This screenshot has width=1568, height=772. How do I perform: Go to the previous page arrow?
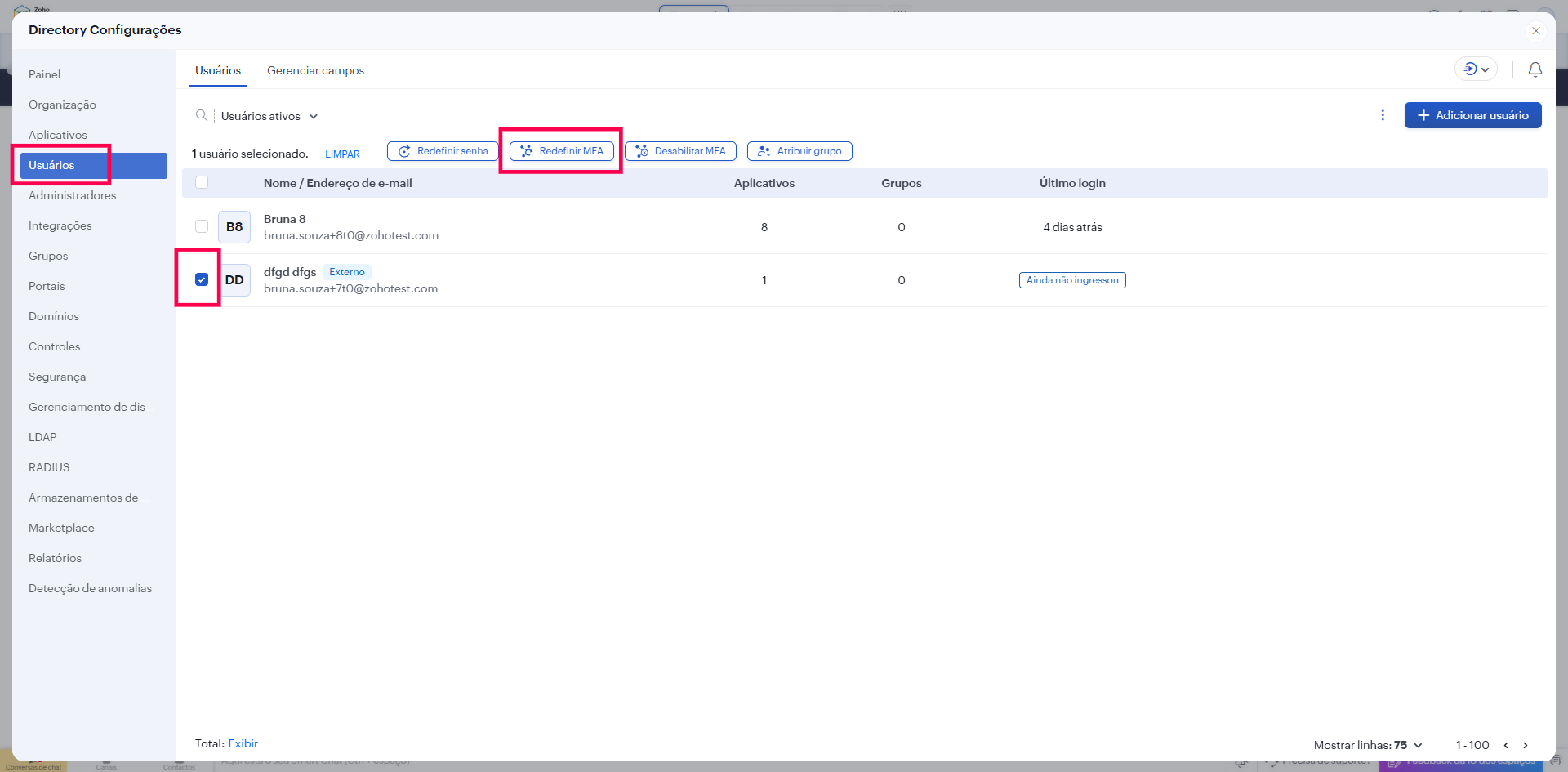click(1506, 745)
